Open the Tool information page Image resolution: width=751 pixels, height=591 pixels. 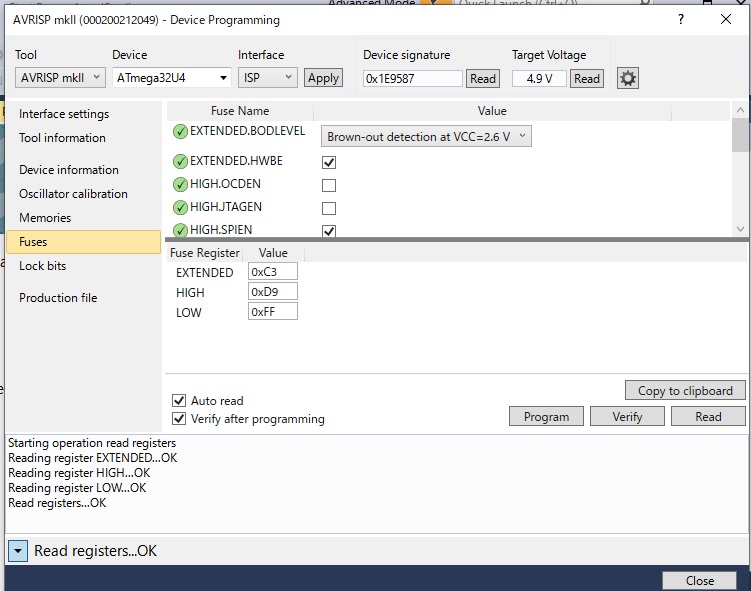point(62,138)
